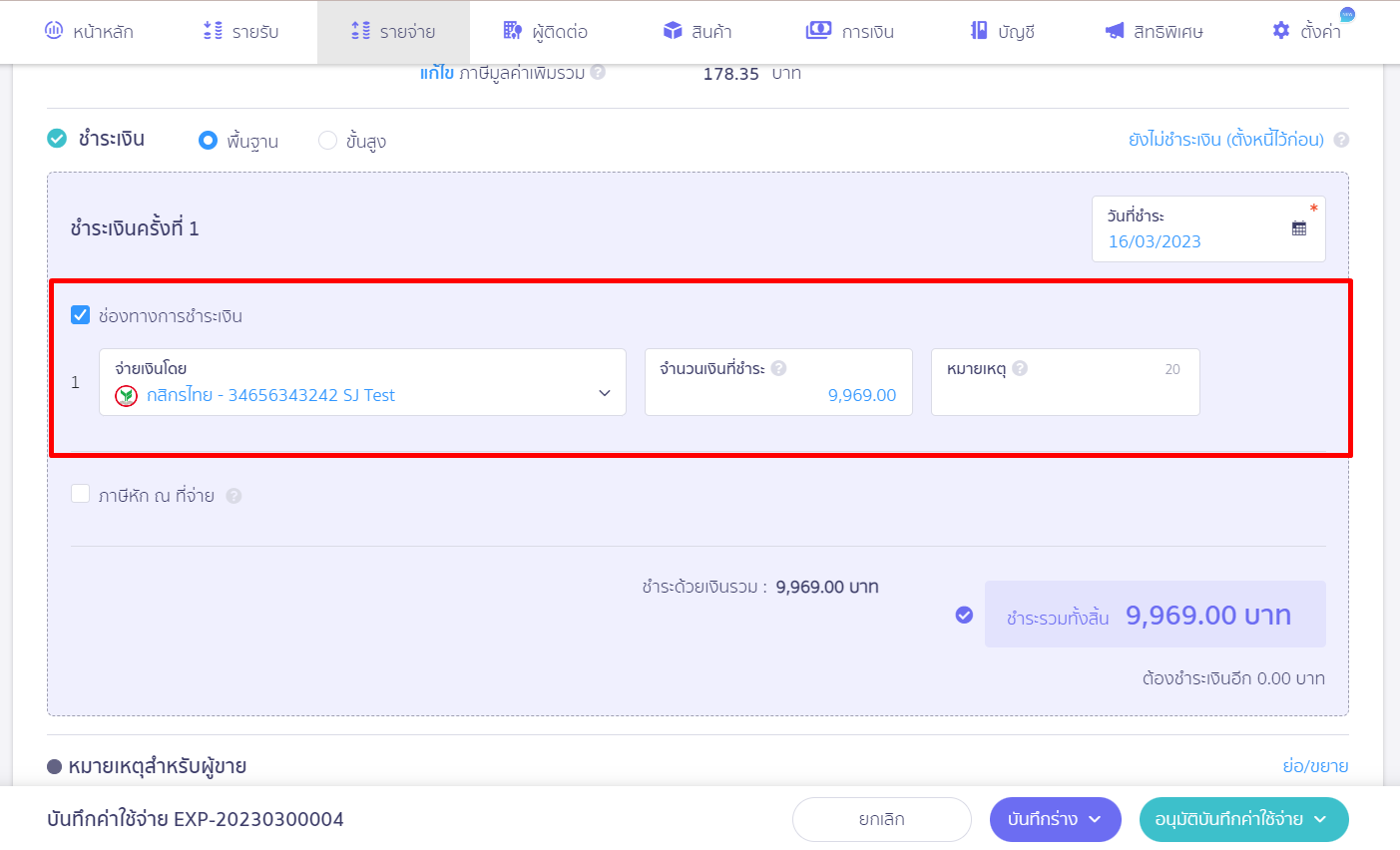This screenshot has height=850, width=1400.
Task: Click หมายเหตุสำหรับผู้ขาย section heading
Action: coord(158,766)
